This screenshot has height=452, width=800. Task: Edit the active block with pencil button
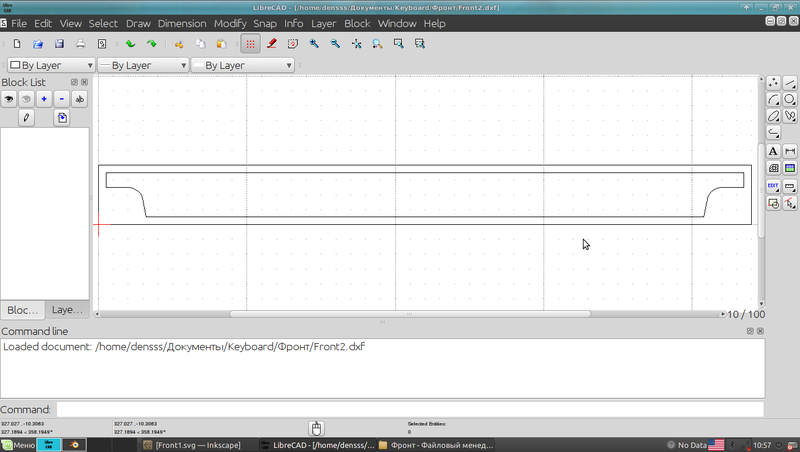[x=27, y=118]
